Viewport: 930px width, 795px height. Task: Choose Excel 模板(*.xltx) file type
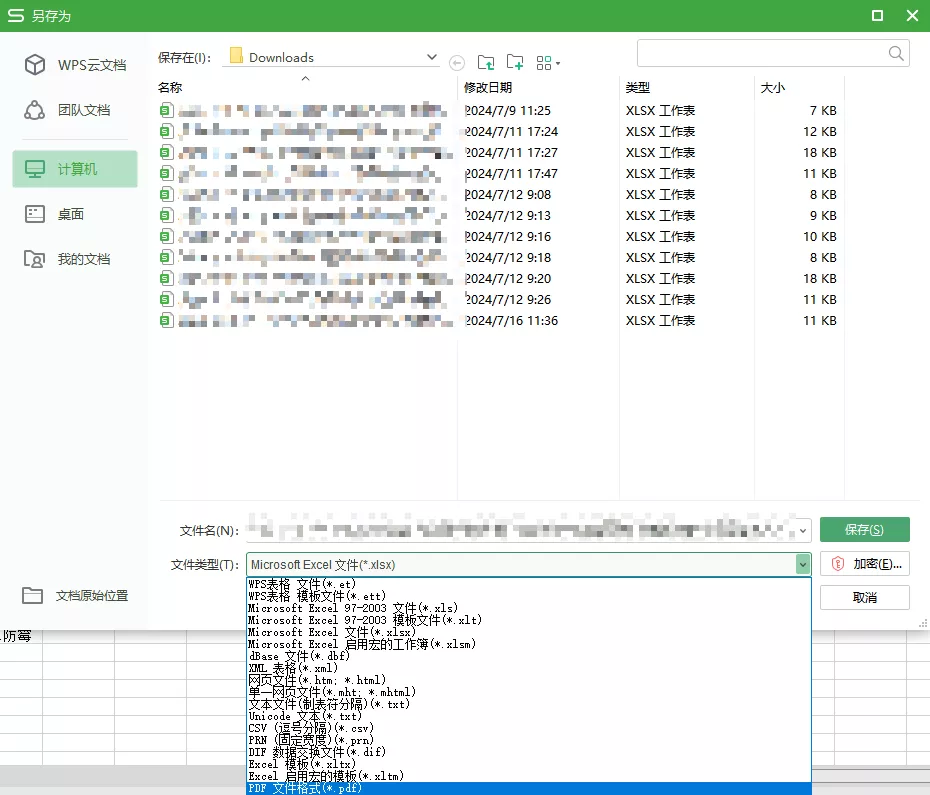click(x=302, y=764)
